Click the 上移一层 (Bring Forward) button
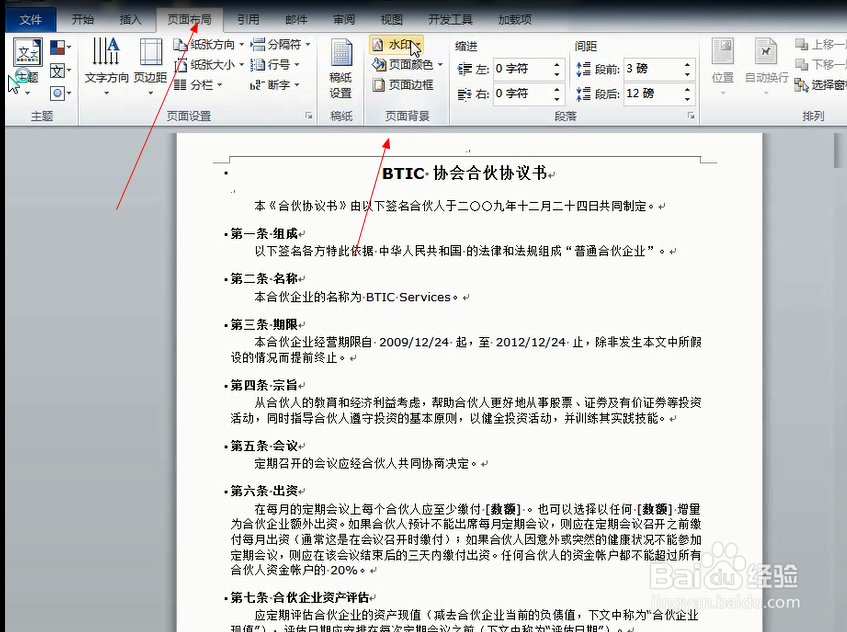Screen dimensions: 847x632 (820, 43)
